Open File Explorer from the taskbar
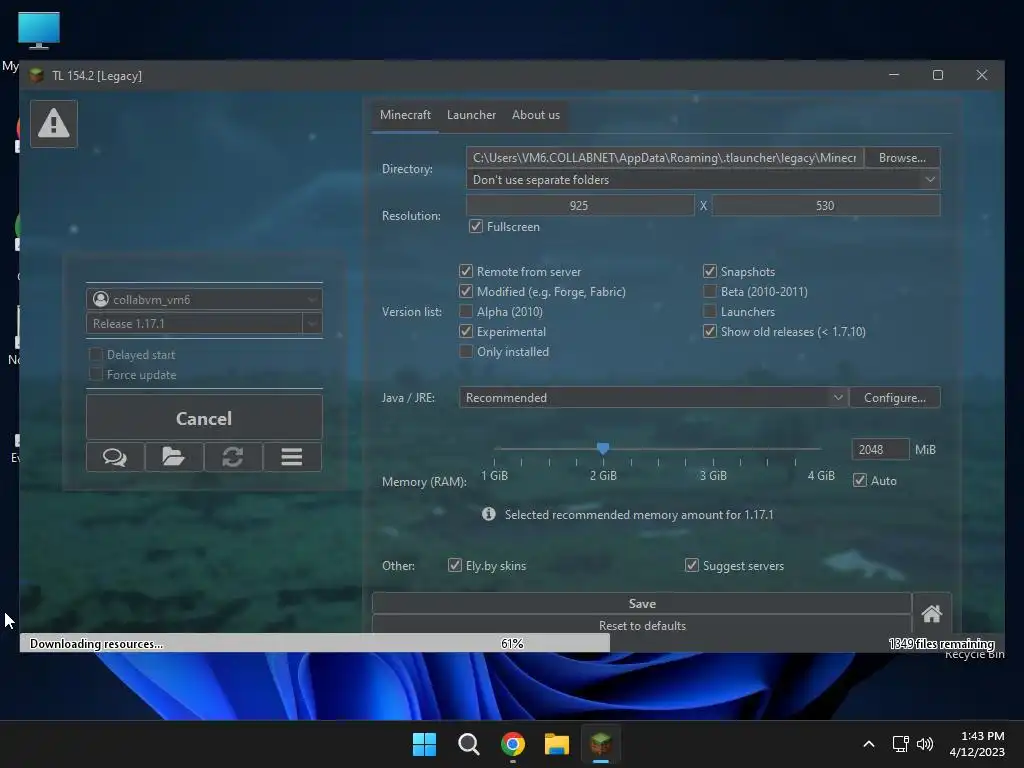The width and height of the screenshot is (1024, 768). pos(557,744)
